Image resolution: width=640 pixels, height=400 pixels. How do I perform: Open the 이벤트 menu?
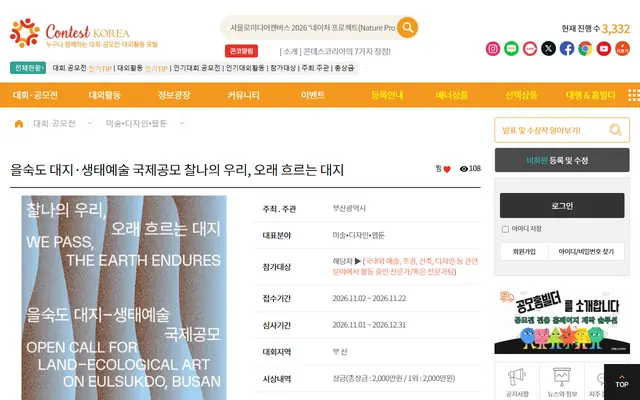[313, 95]
